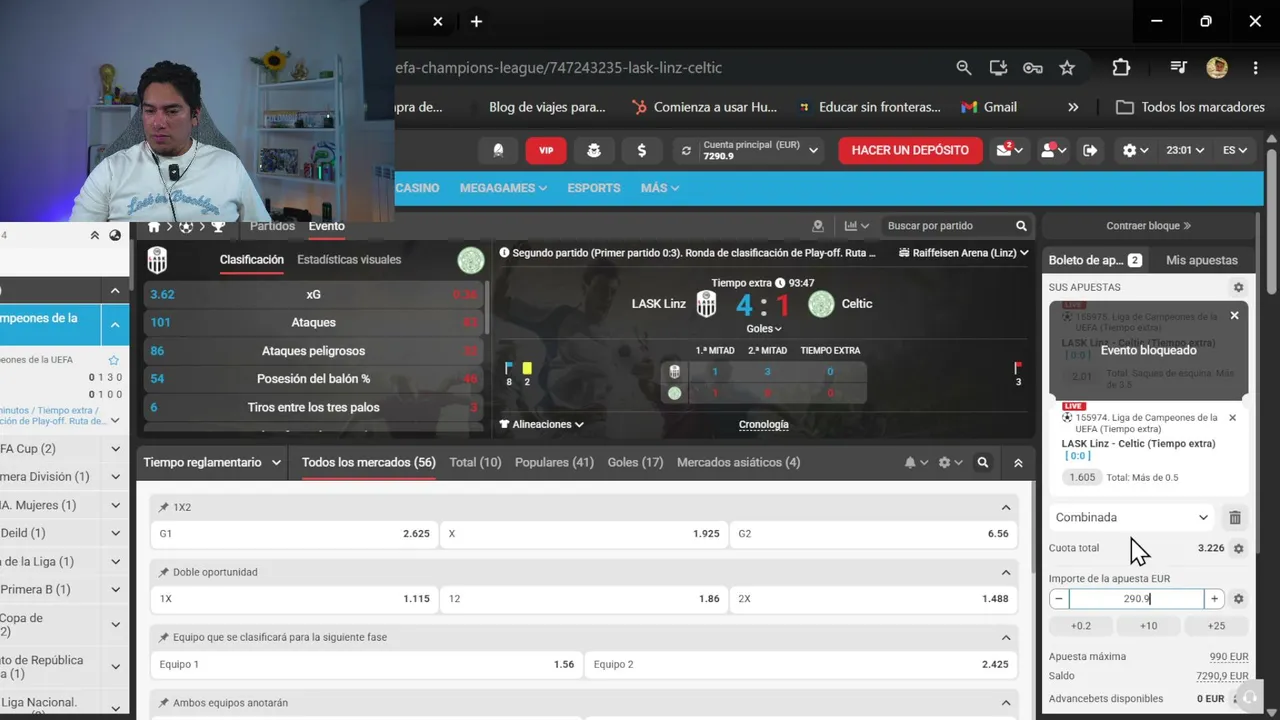
Task: Open the Chrome three-dot menu
Action: coord(1255,68)
